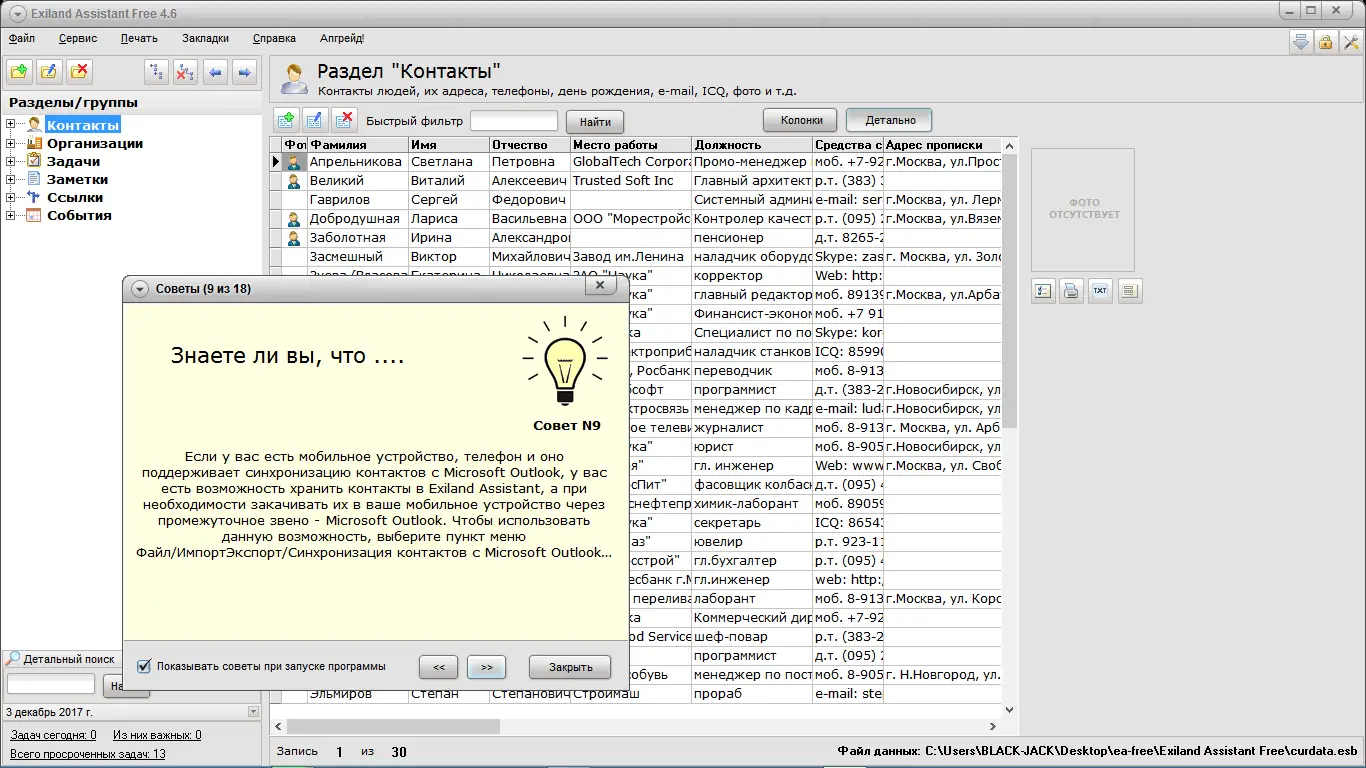Expand the Организации tree node
This screenshot has width=1366, height=768.
point(11,143)
